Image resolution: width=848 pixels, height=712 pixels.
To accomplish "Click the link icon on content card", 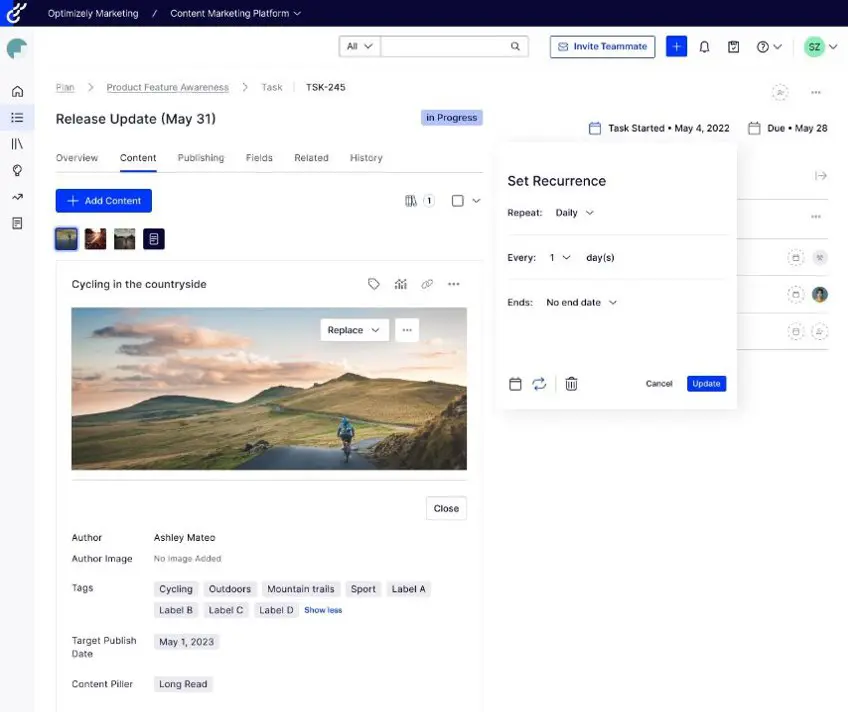I will (x=427, y=284).
